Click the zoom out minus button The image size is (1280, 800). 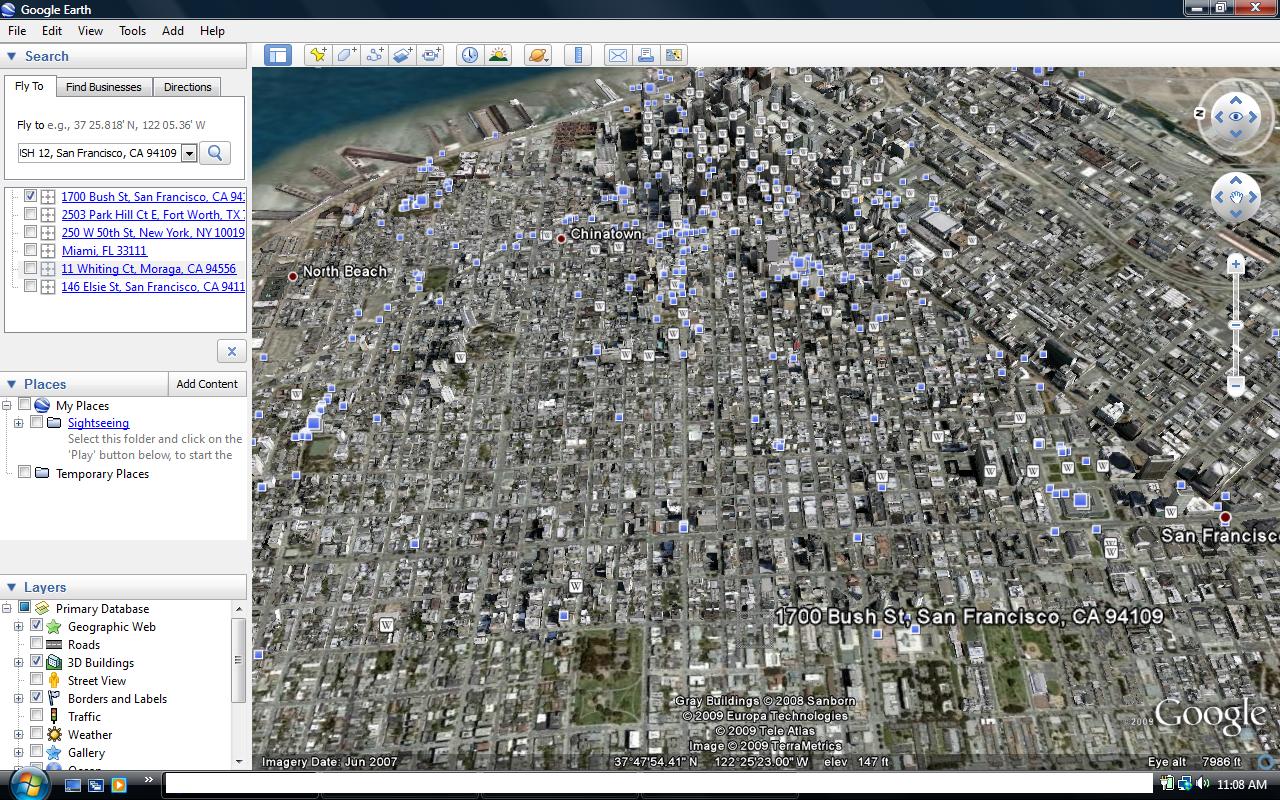[x=1236, y=385]
